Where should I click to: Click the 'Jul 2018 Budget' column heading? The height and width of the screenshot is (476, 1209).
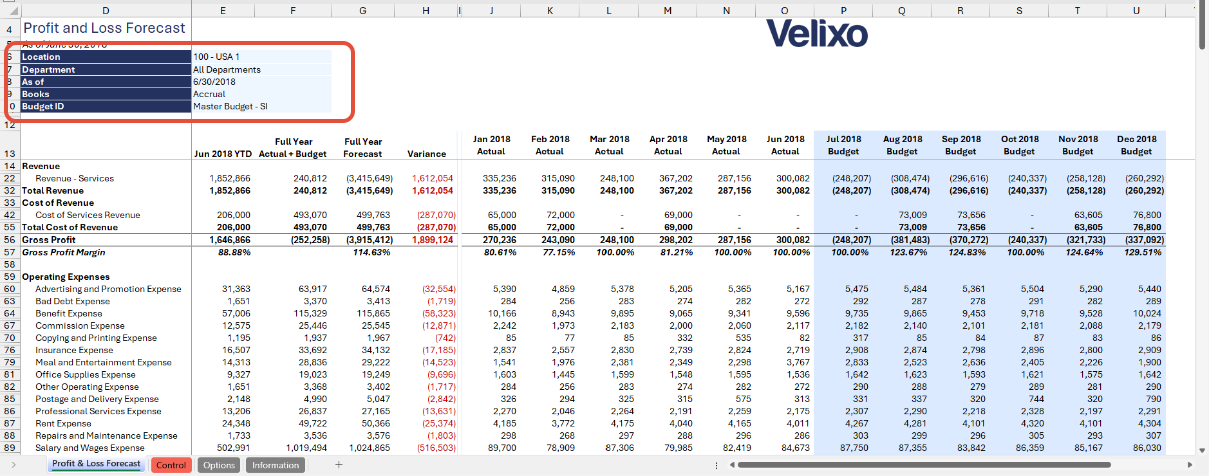(843, 146)
